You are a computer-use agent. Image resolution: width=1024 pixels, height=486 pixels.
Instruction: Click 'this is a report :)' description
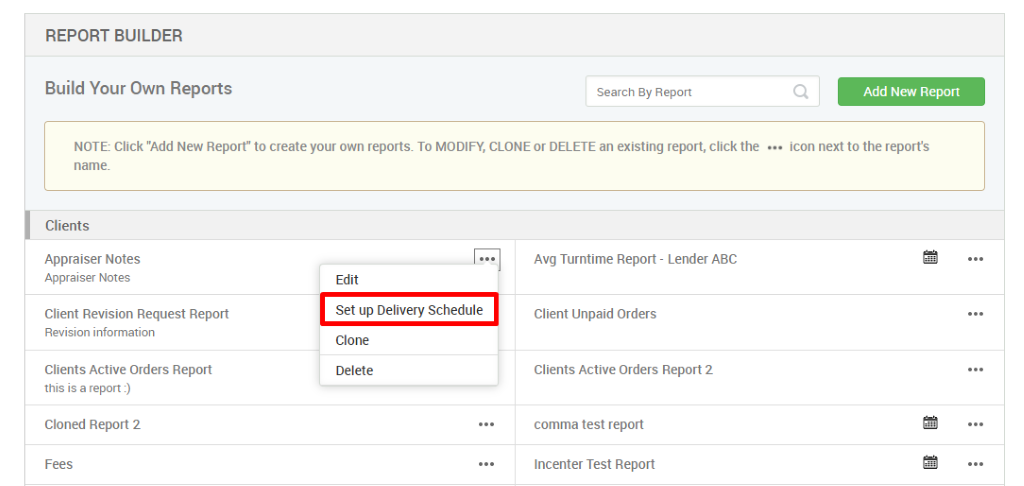point(88,388)
